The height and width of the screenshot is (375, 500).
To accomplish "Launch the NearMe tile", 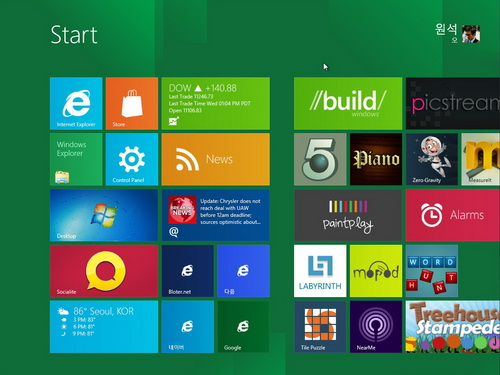I will (376, 327).
